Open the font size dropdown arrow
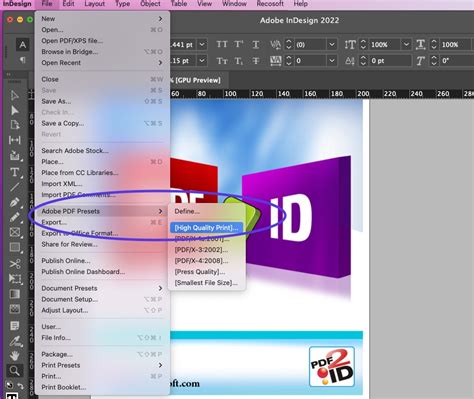474x399 pixels. pos(202,44)
